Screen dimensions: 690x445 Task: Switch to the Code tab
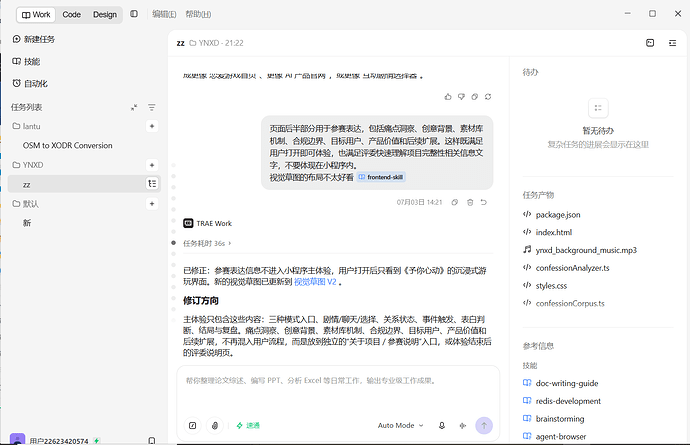coord(71,15)
